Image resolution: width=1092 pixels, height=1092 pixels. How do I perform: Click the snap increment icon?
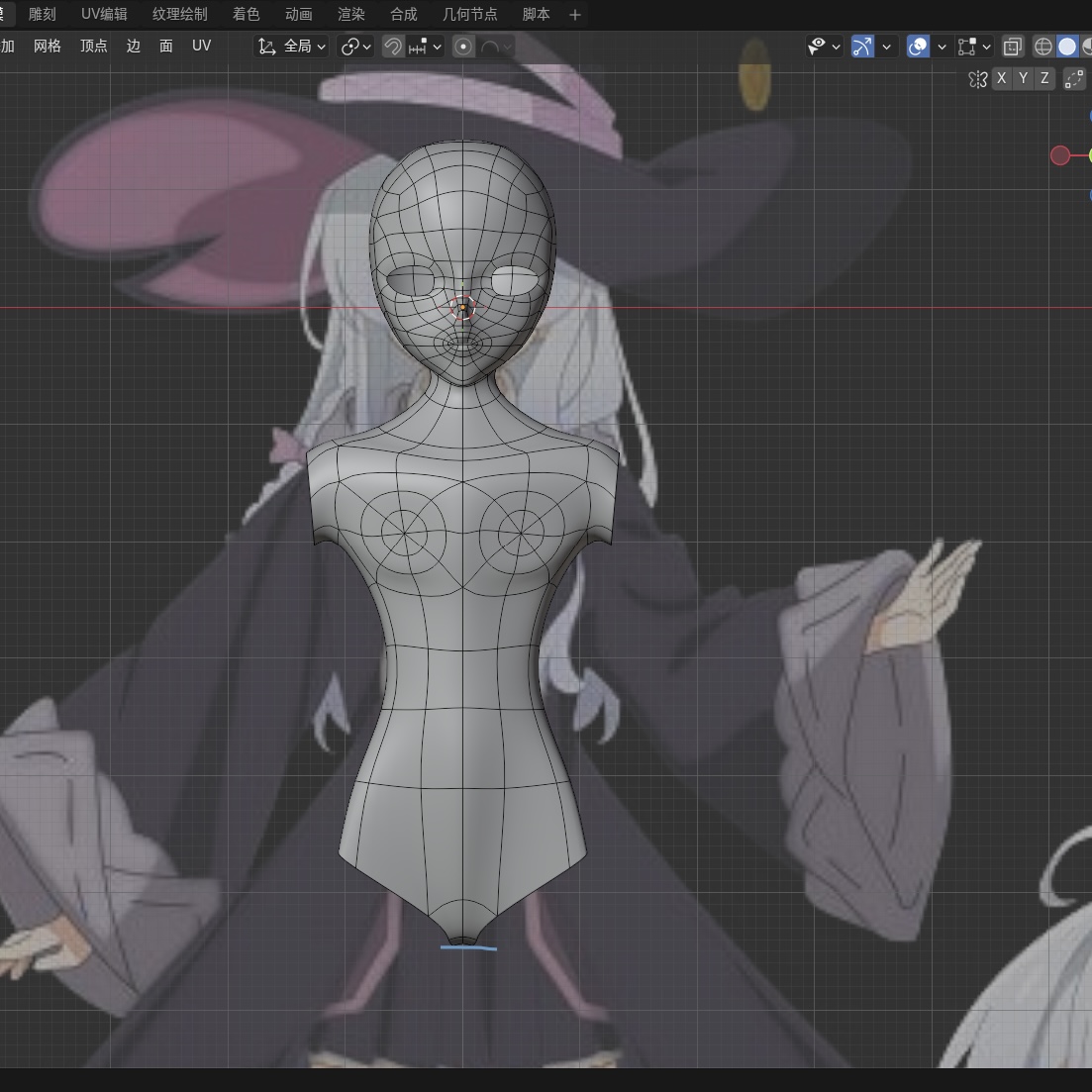point(417,47)
